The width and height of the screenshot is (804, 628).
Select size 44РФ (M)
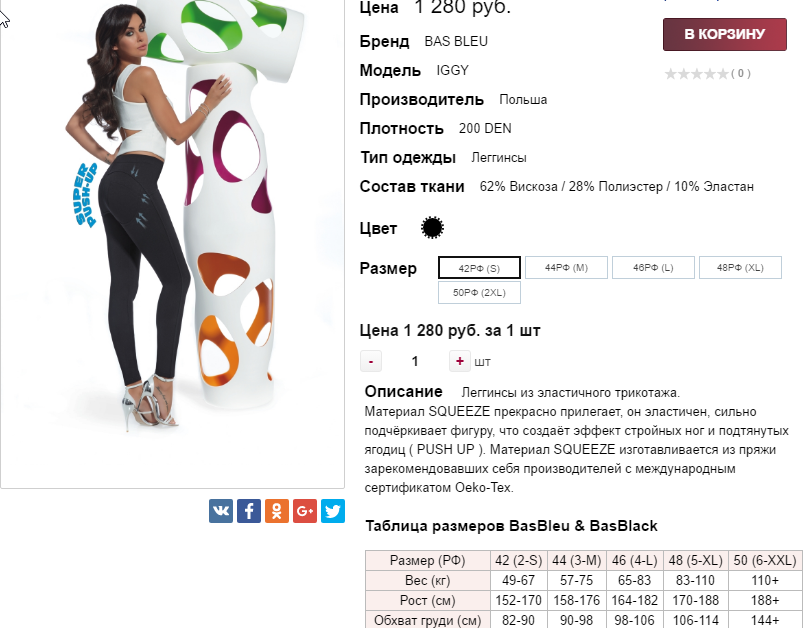coord(566,268)
